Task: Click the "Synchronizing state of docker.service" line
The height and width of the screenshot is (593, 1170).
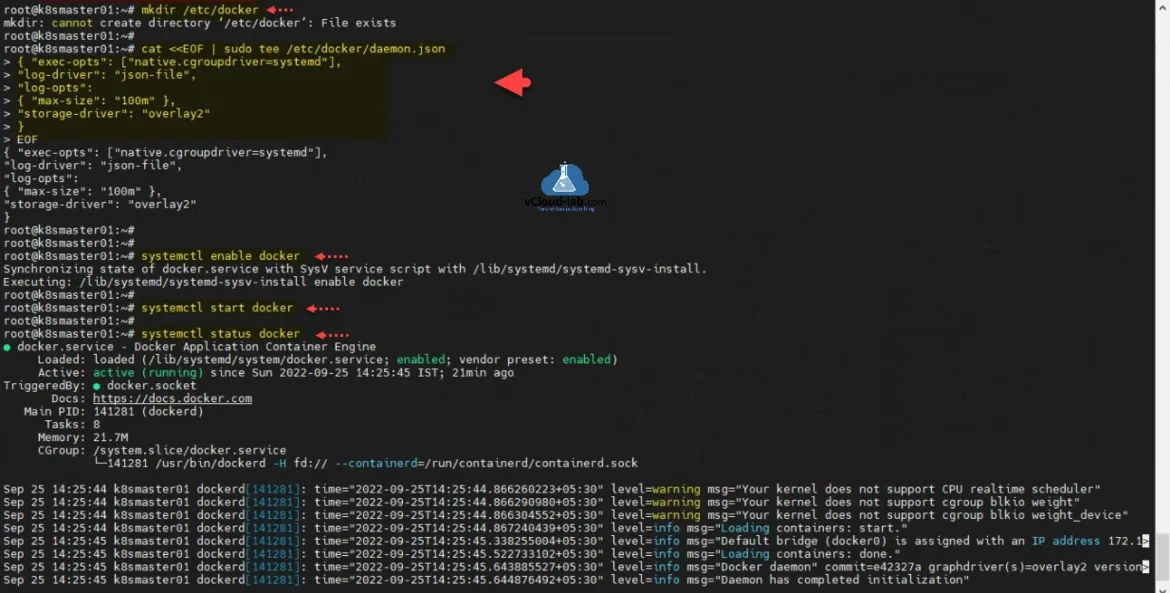Action: pos(354,269)
